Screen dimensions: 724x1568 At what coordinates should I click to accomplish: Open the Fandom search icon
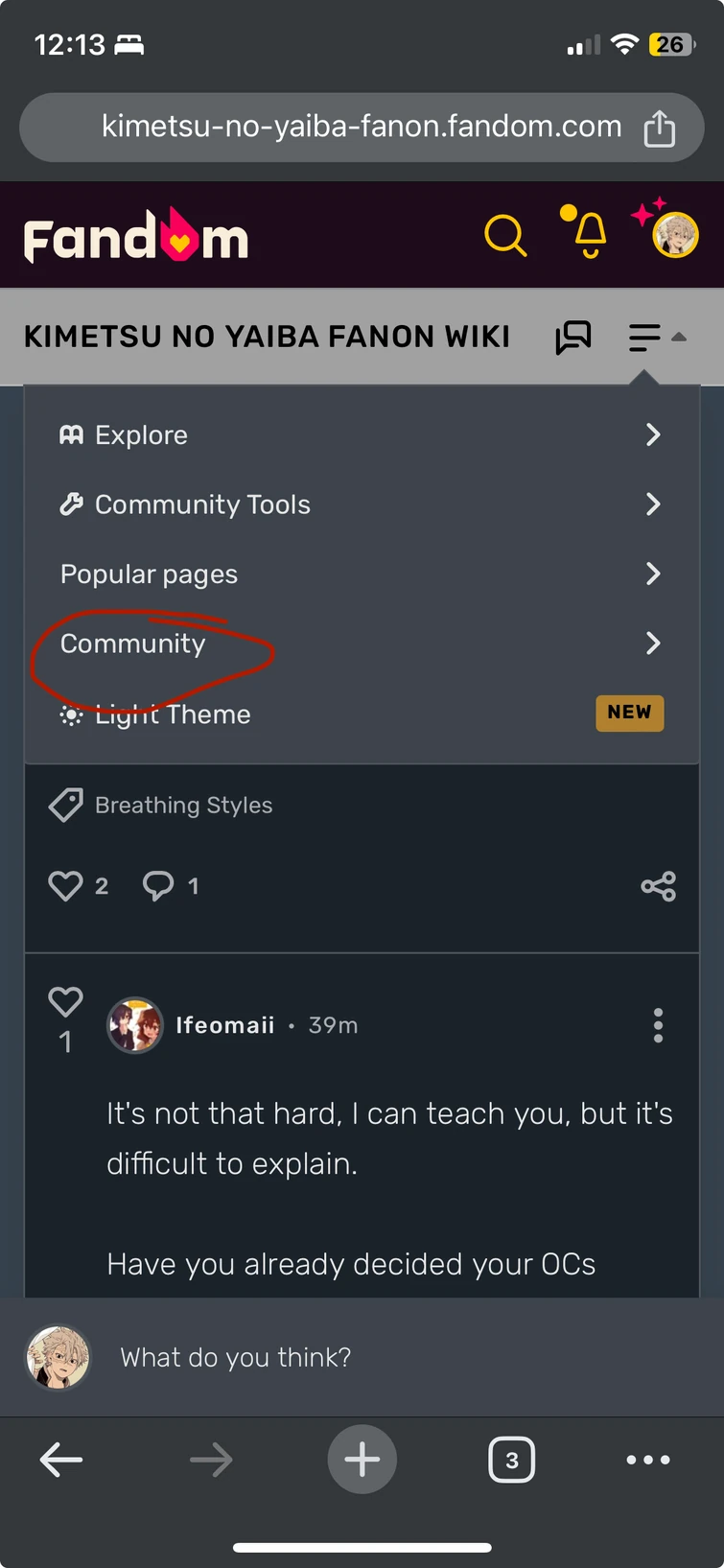[505, 235]
